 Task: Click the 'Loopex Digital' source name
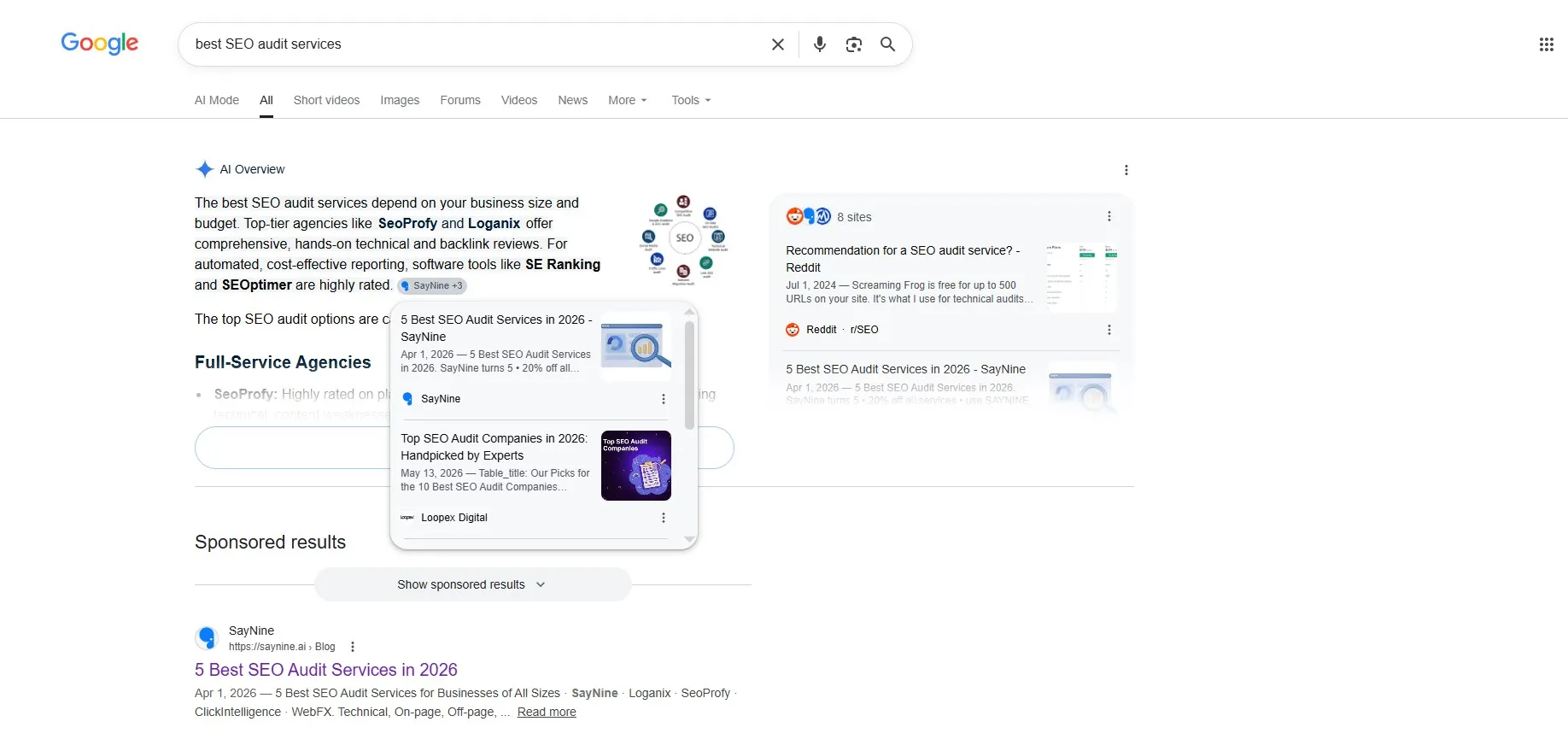tap(454, 518)
